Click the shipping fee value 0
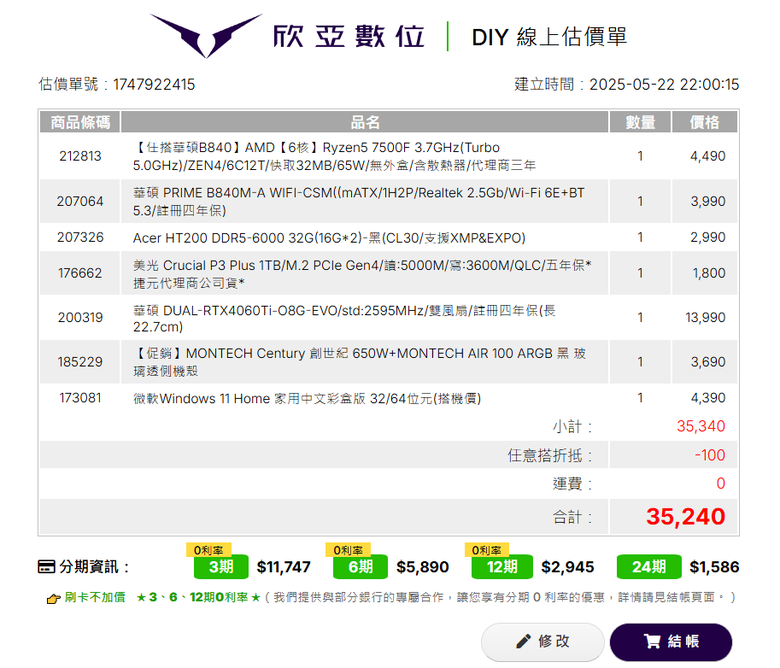Screen dimensions: 780x668 [720, 483]
